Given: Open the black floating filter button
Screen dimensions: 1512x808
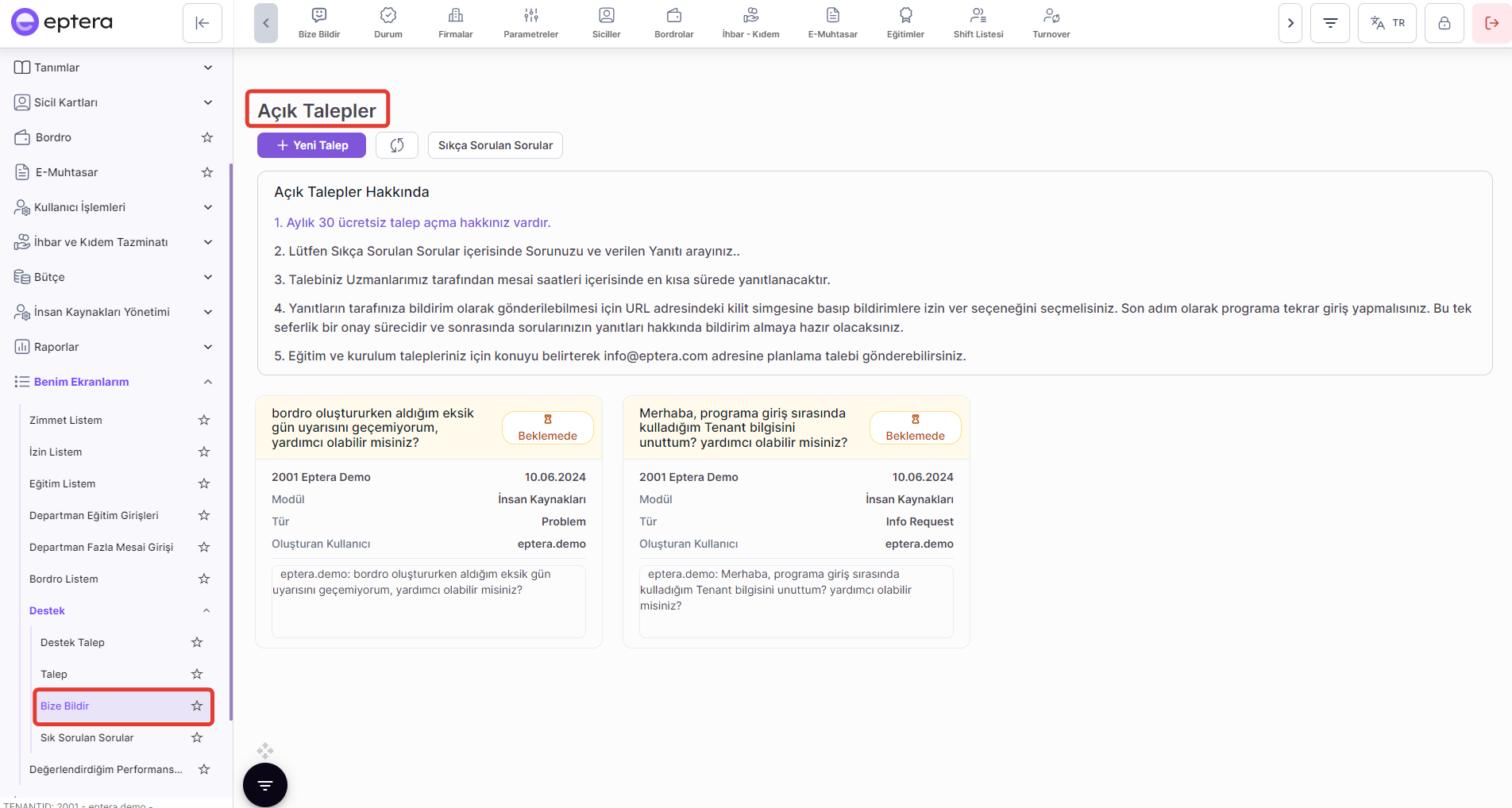Looking at the screenshot, I should pyautogui.click(x=265, y=785).
